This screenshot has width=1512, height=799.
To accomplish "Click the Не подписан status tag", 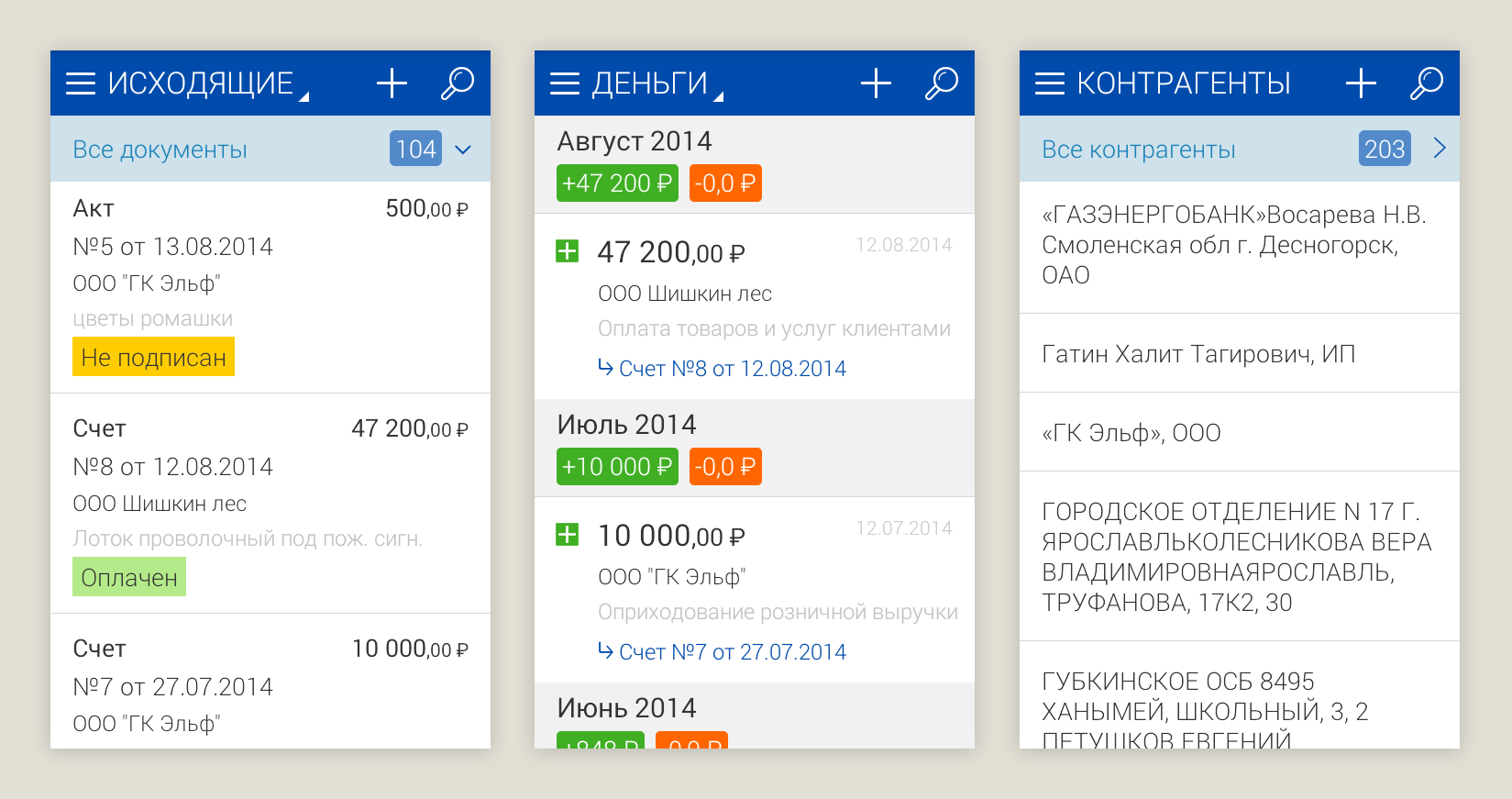I will click(153, 357).
